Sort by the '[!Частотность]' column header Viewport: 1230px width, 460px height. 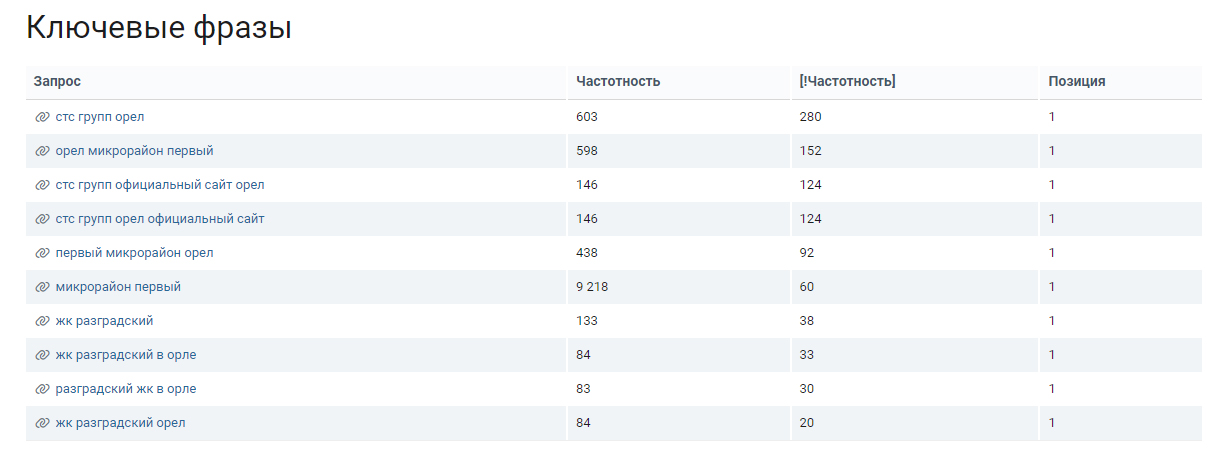pos(847,82)
